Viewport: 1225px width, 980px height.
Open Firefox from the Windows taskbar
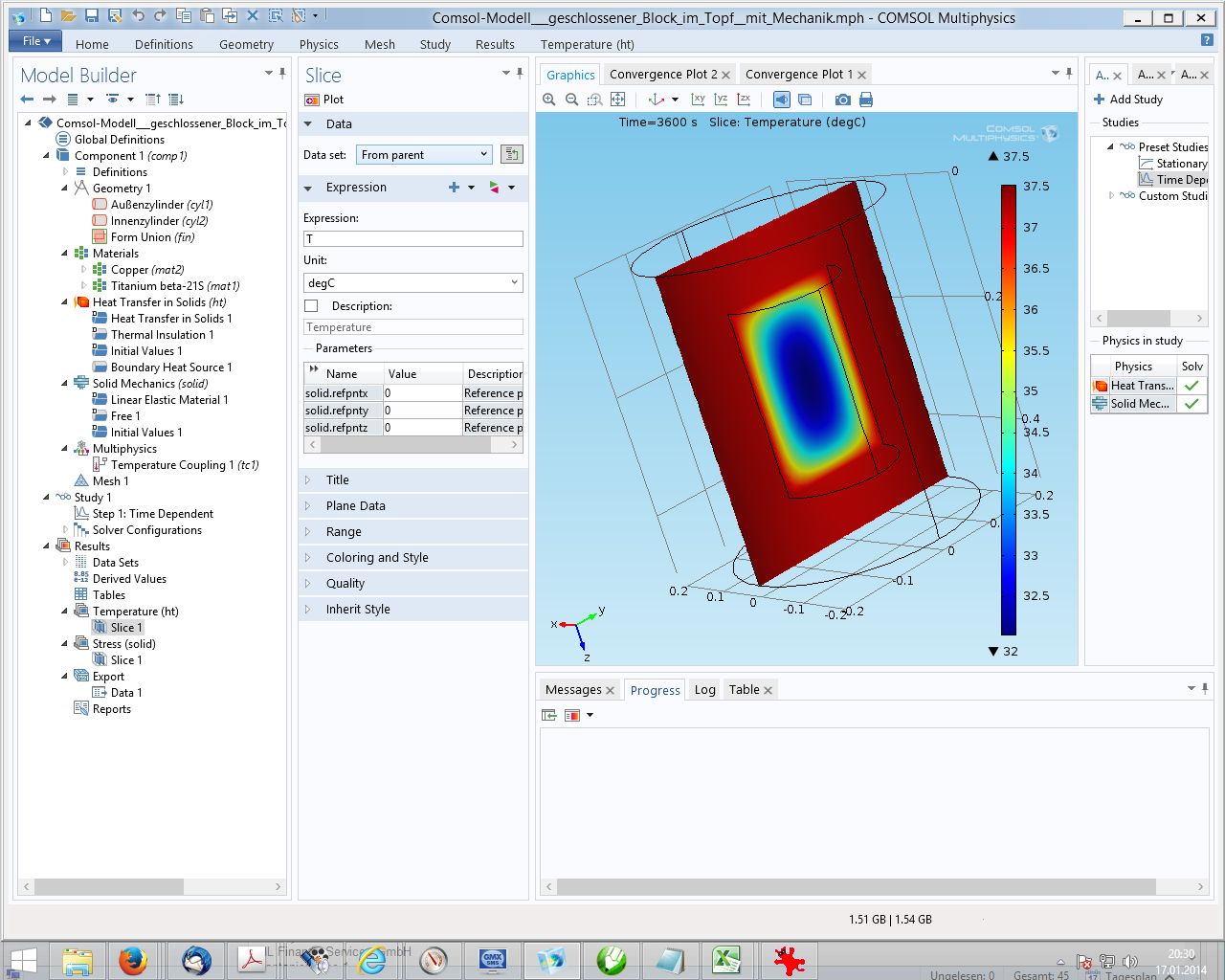tap(133, 960)
